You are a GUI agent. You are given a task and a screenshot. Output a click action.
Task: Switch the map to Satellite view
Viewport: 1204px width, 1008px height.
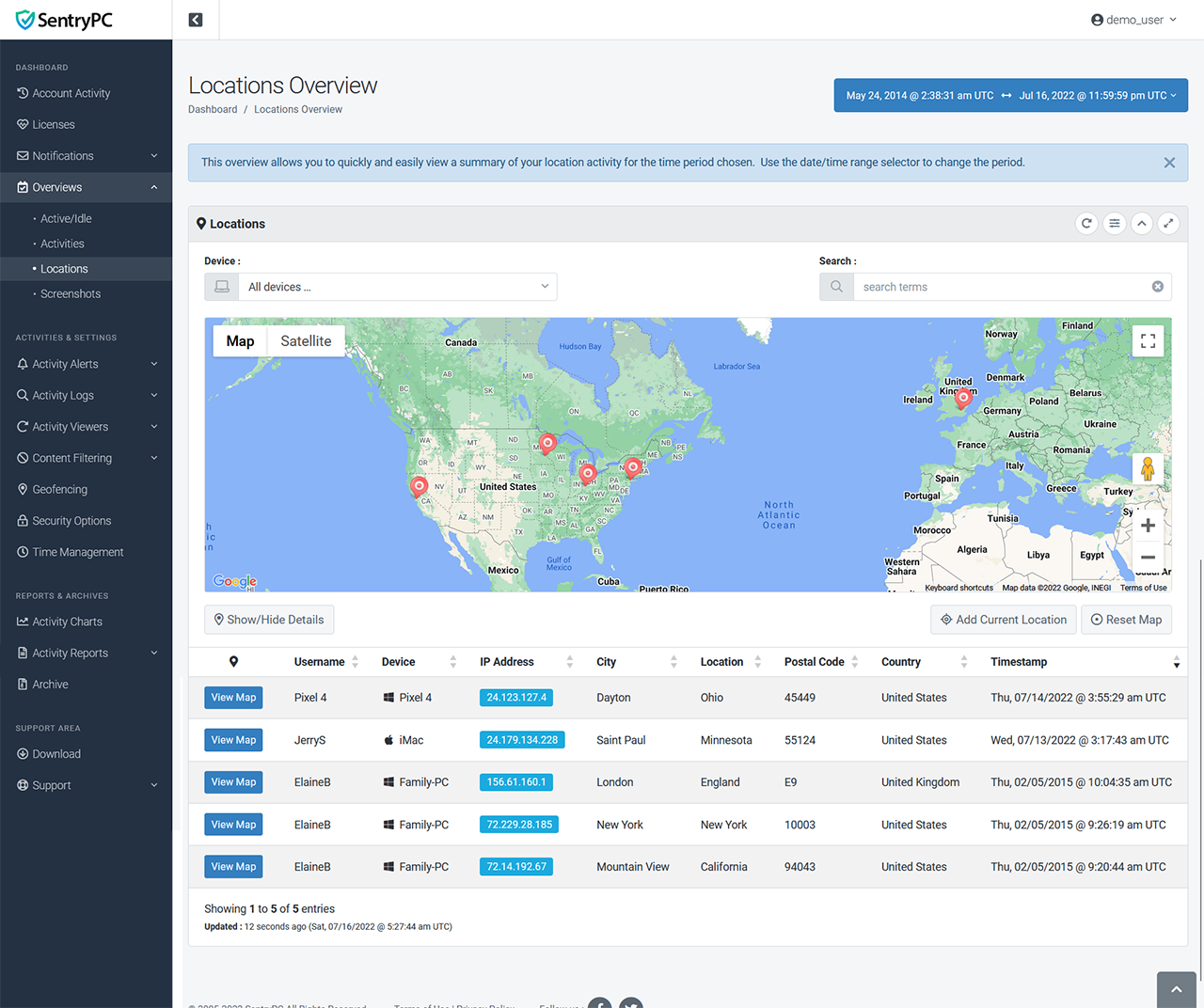point(306,341)
